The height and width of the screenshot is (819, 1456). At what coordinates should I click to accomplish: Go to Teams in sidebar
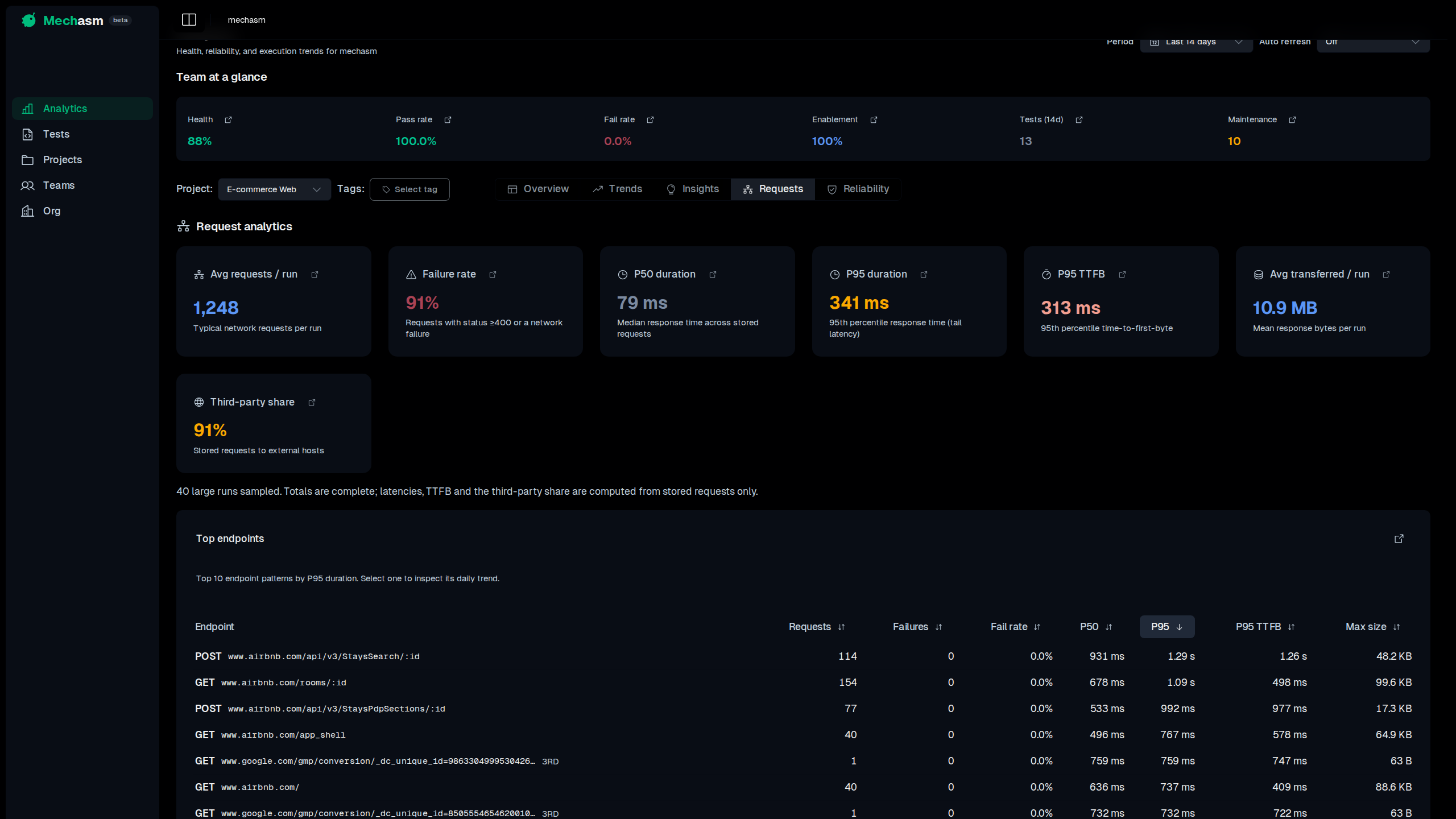tap(82, 185)
